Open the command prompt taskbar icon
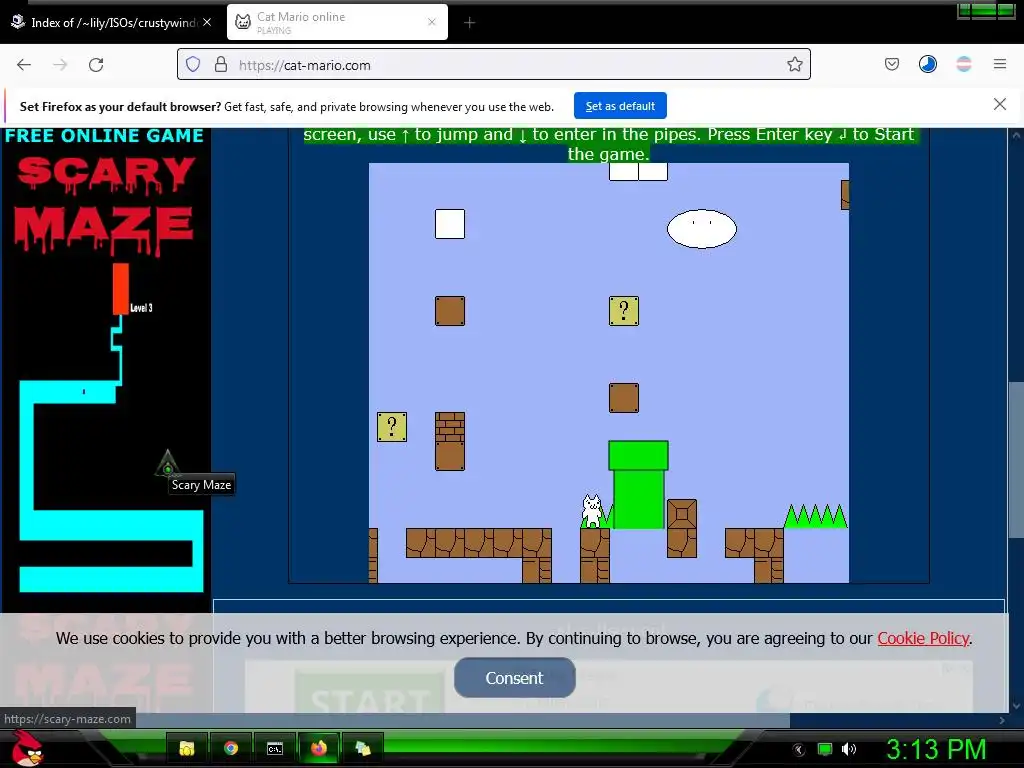Screen dimensions: 1024x768 point(274,748)
